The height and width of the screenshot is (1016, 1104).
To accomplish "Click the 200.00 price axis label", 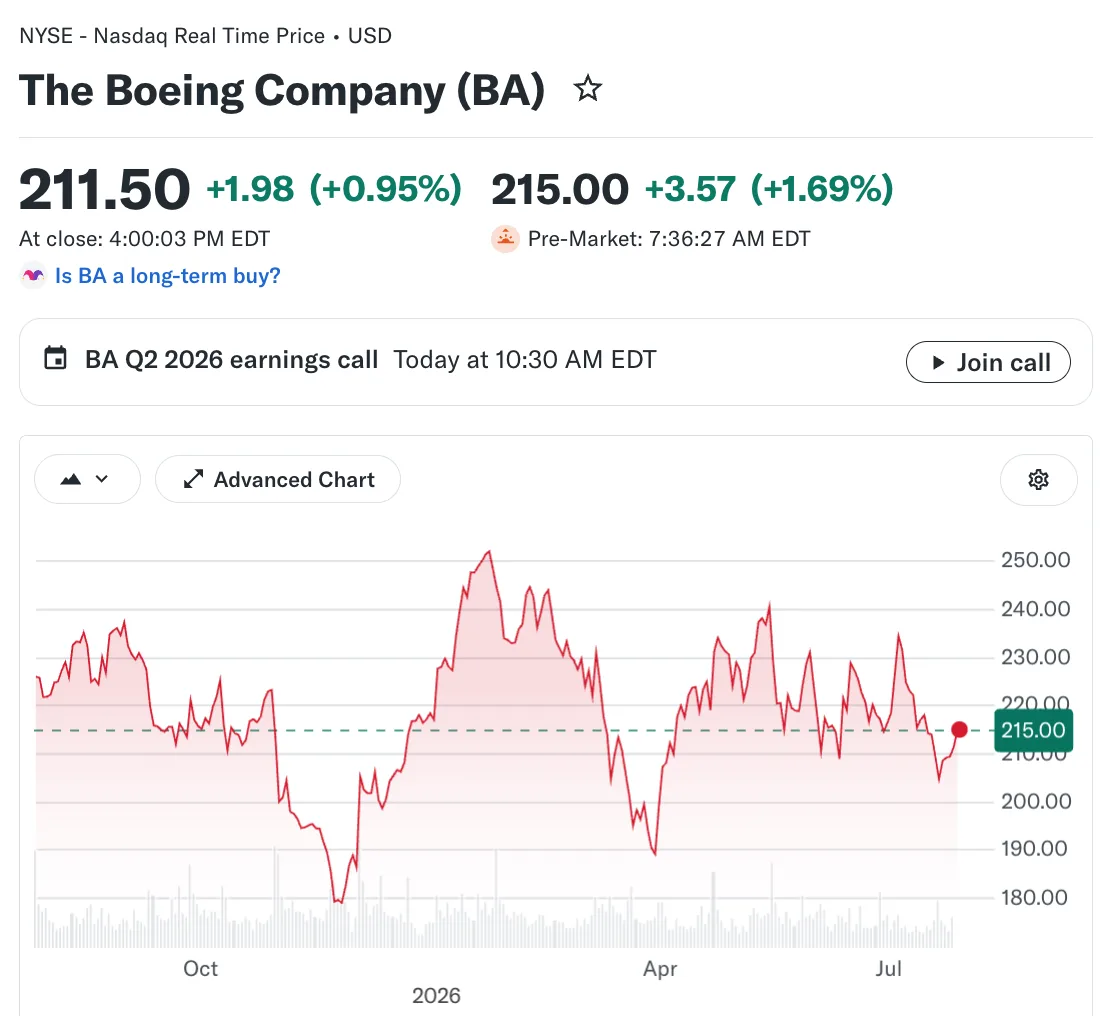I will [x=1036, y=801].
